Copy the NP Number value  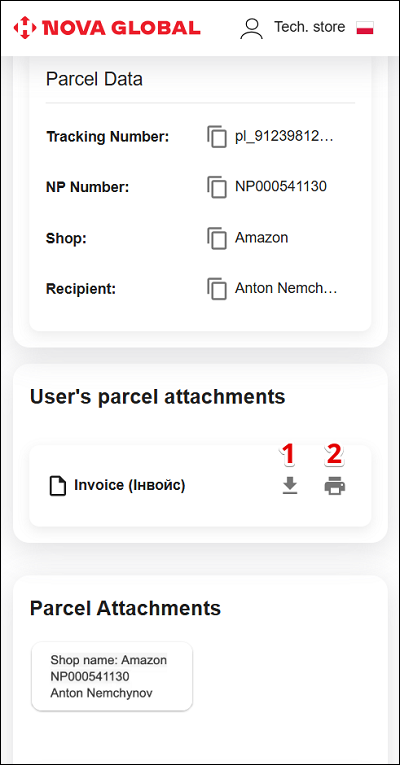pos(217,187)
